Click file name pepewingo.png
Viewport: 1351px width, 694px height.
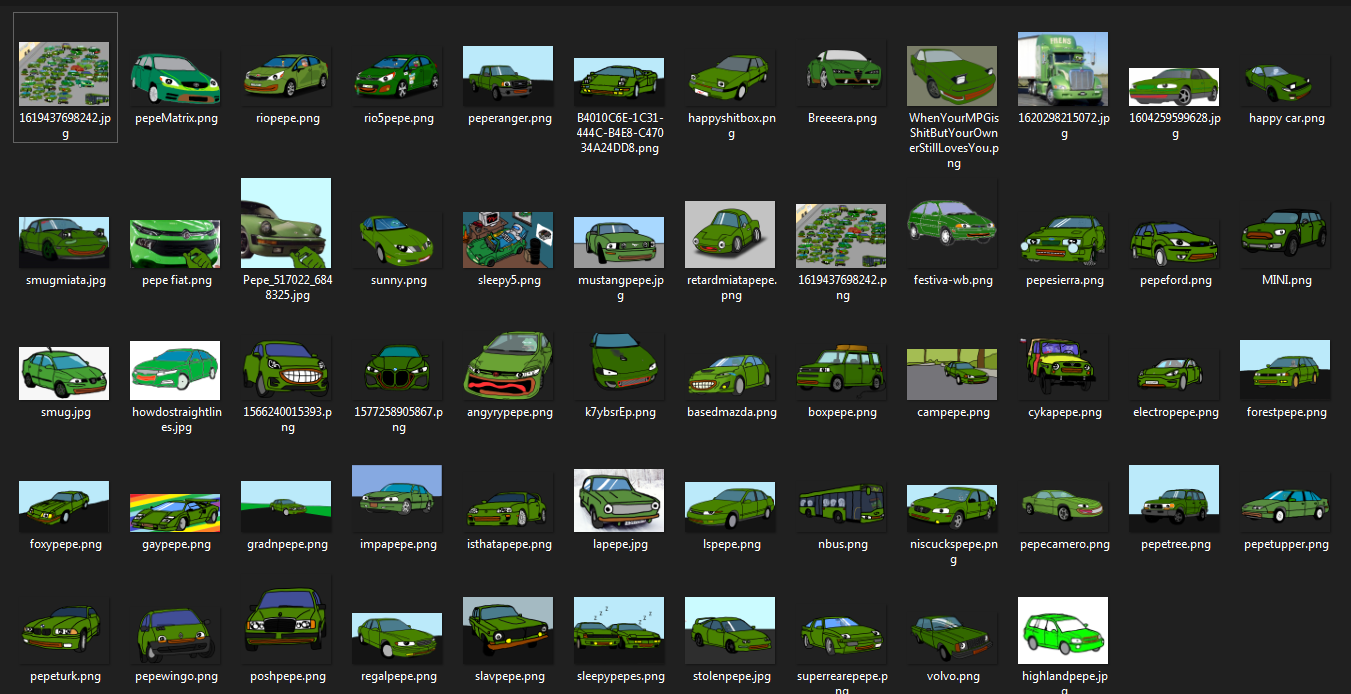[176, 678]
